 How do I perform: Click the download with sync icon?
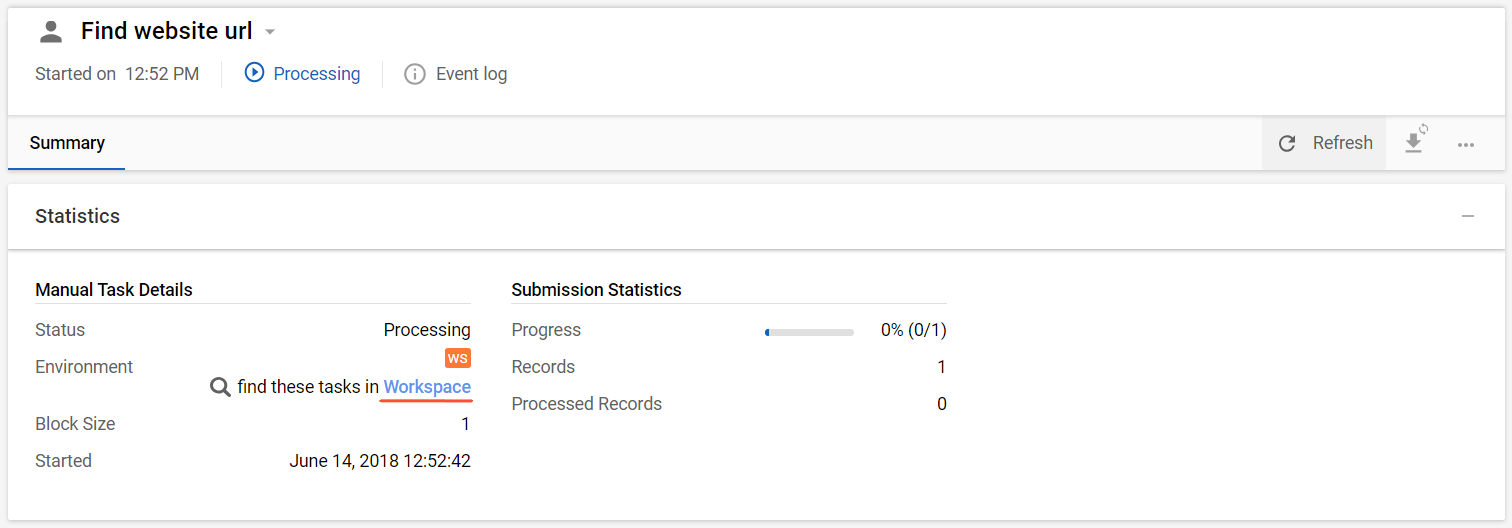pos(1415,141)
